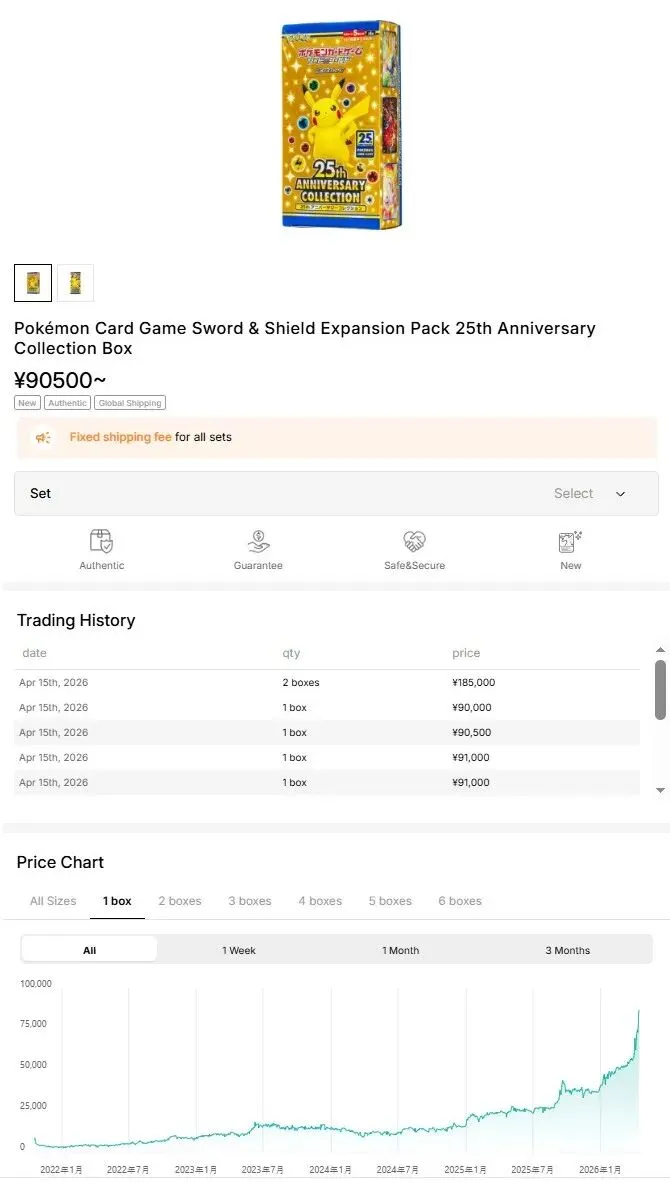Choose the 6 boxes tab

click(460, 901)
